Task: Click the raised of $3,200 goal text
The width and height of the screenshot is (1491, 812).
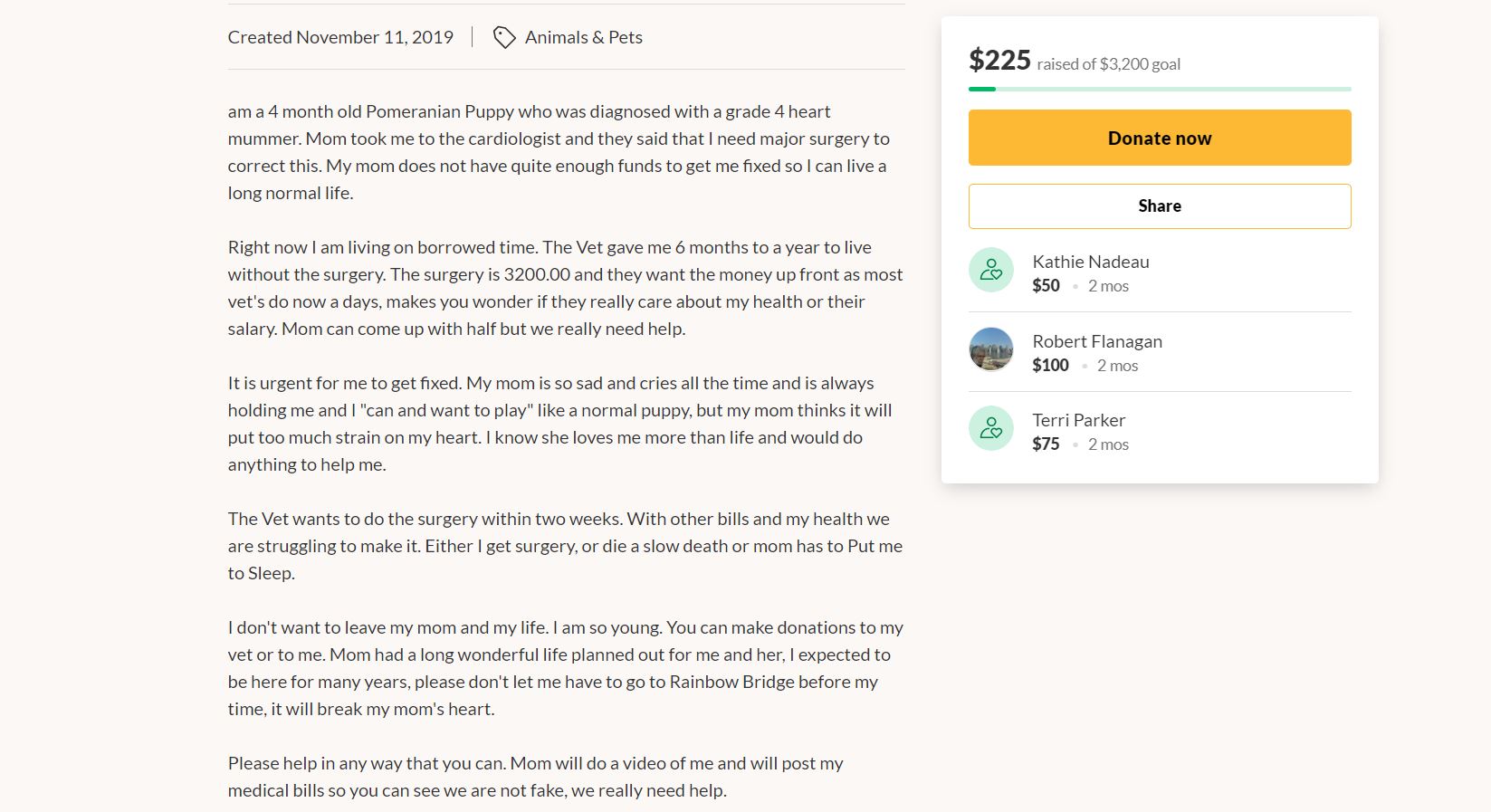Action: [1109, 63]
